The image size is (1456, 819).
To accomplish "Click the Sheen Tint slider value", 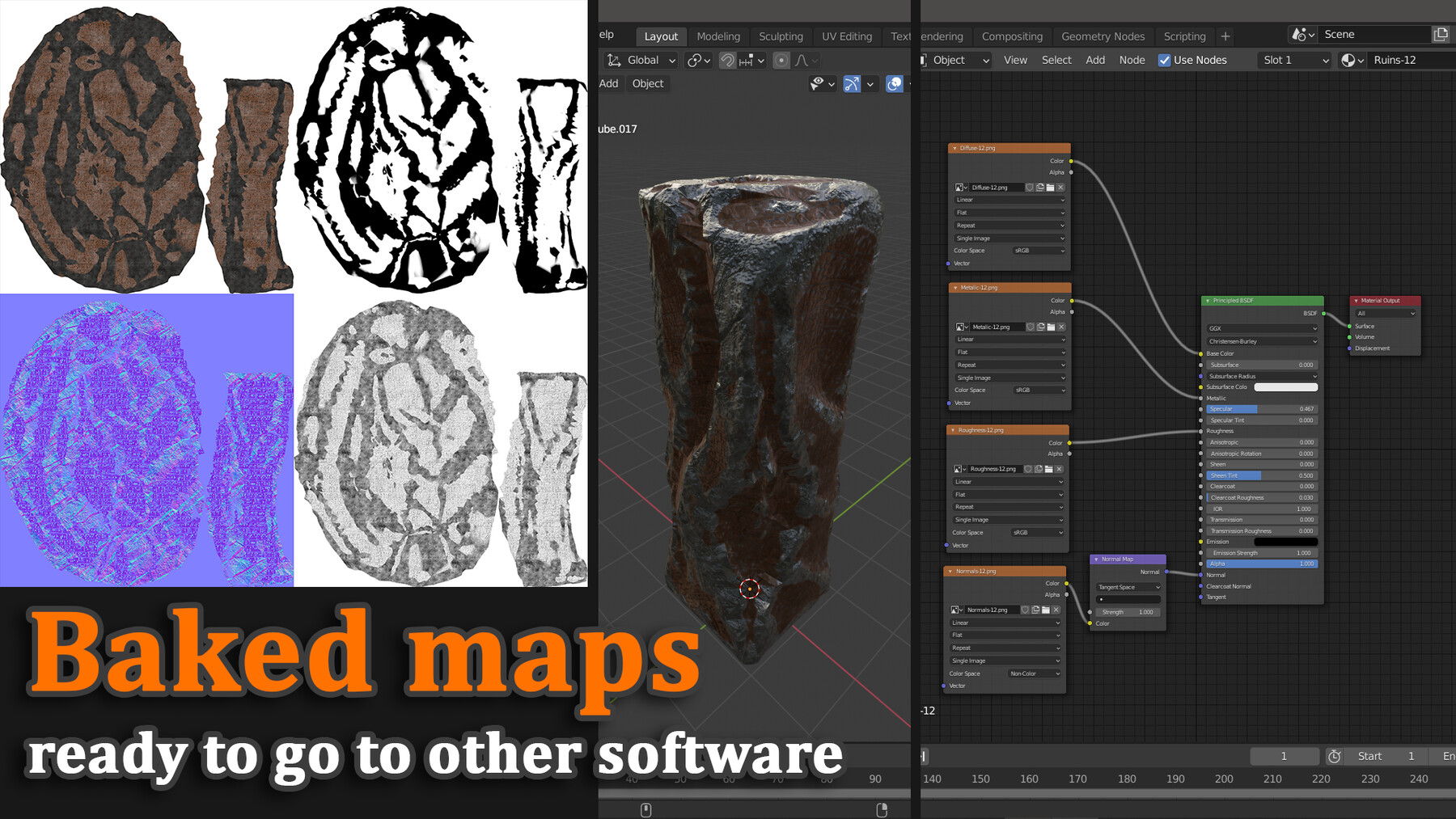I will tap(1262, 475).
